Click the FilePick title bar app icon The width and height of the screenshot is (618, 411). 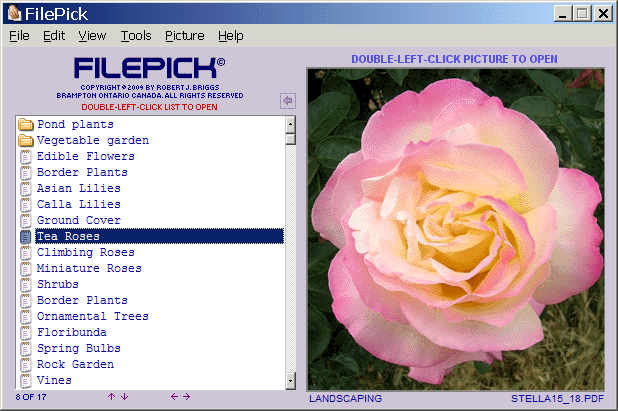(14, 13)
